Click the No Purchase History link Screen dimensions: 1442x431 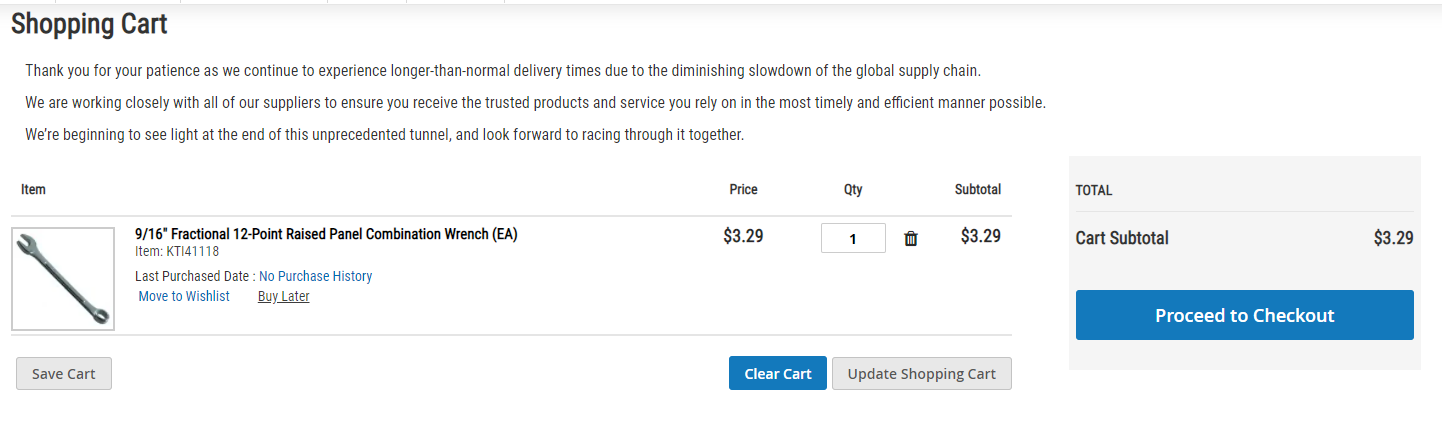(x=315, y=276)
